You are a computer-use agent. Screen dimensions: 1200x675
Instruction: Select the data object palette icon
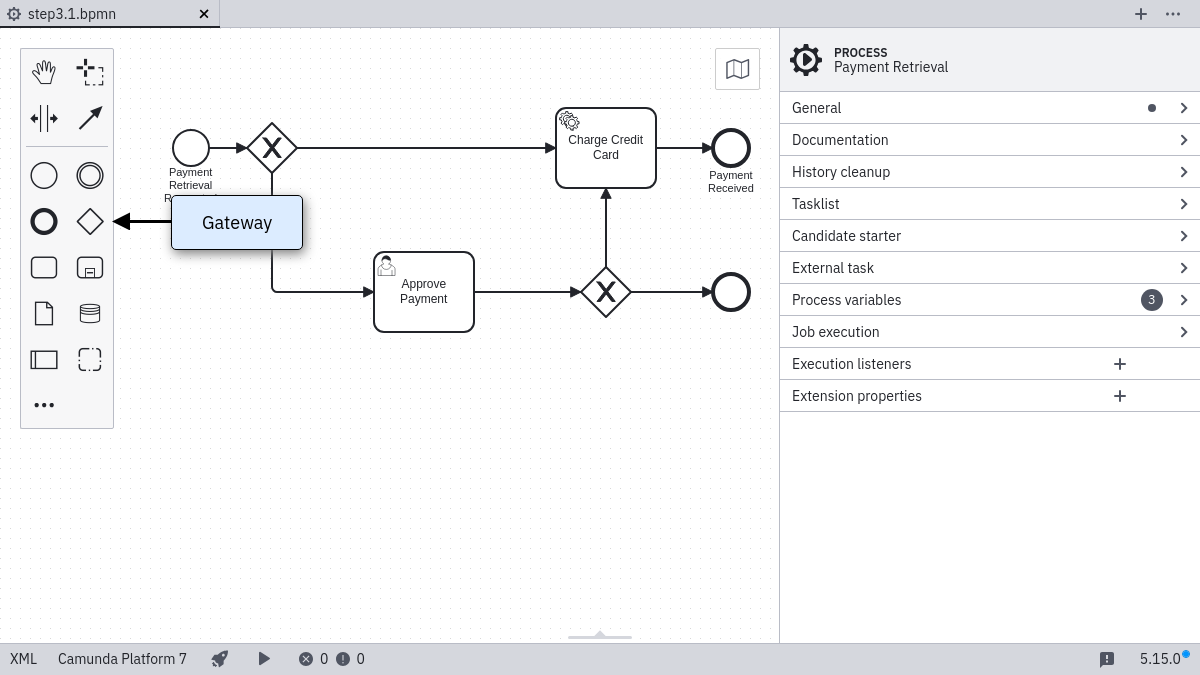click(x=44, y=313)
